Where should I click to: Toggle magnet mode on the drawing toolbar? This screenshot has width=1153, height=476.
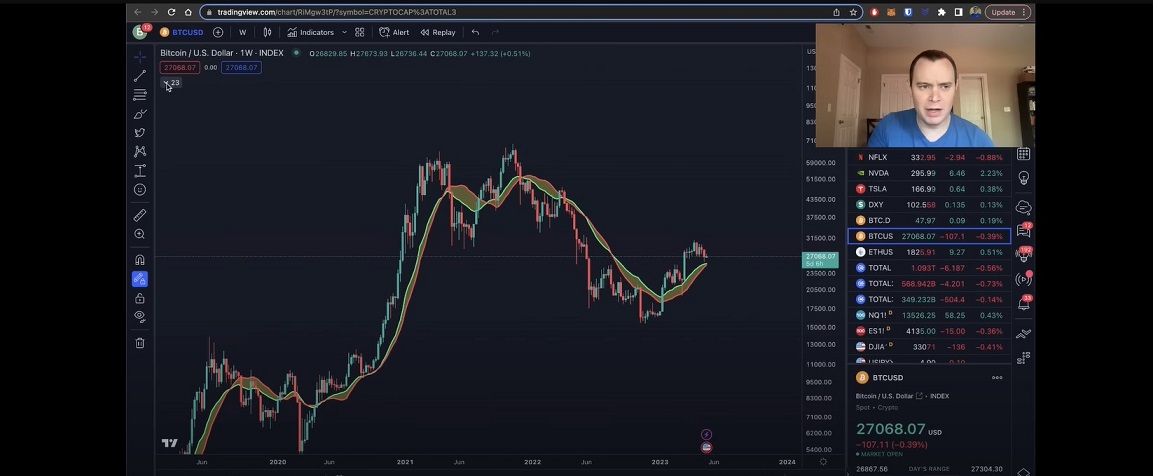(x=140, y=260)
